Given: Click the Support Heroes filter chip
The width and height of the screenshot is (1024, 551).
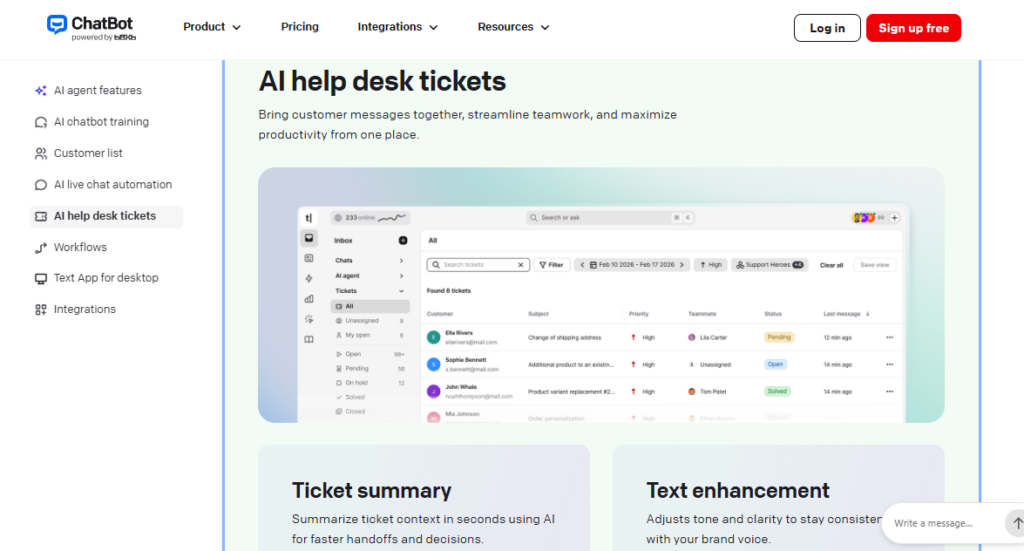Looking at the screenshot, I should point(769,265).
